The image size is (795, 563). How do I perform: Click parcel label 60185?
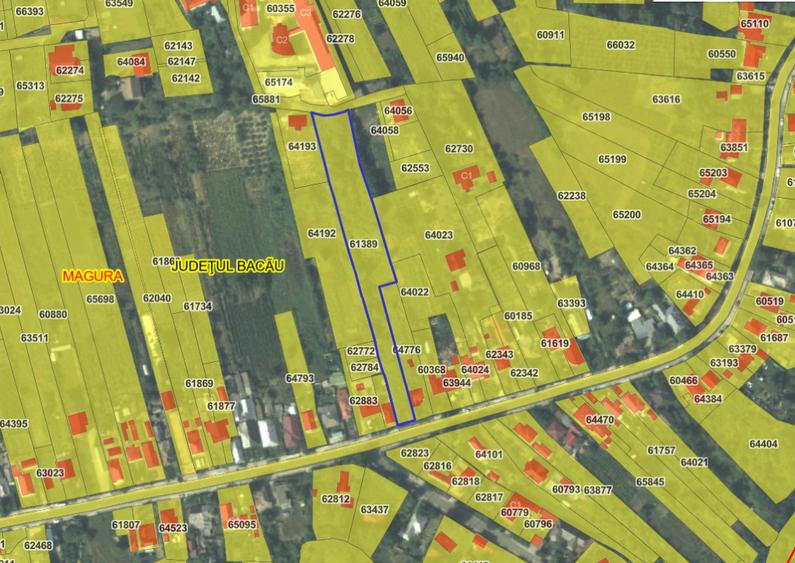pos(518,316)
